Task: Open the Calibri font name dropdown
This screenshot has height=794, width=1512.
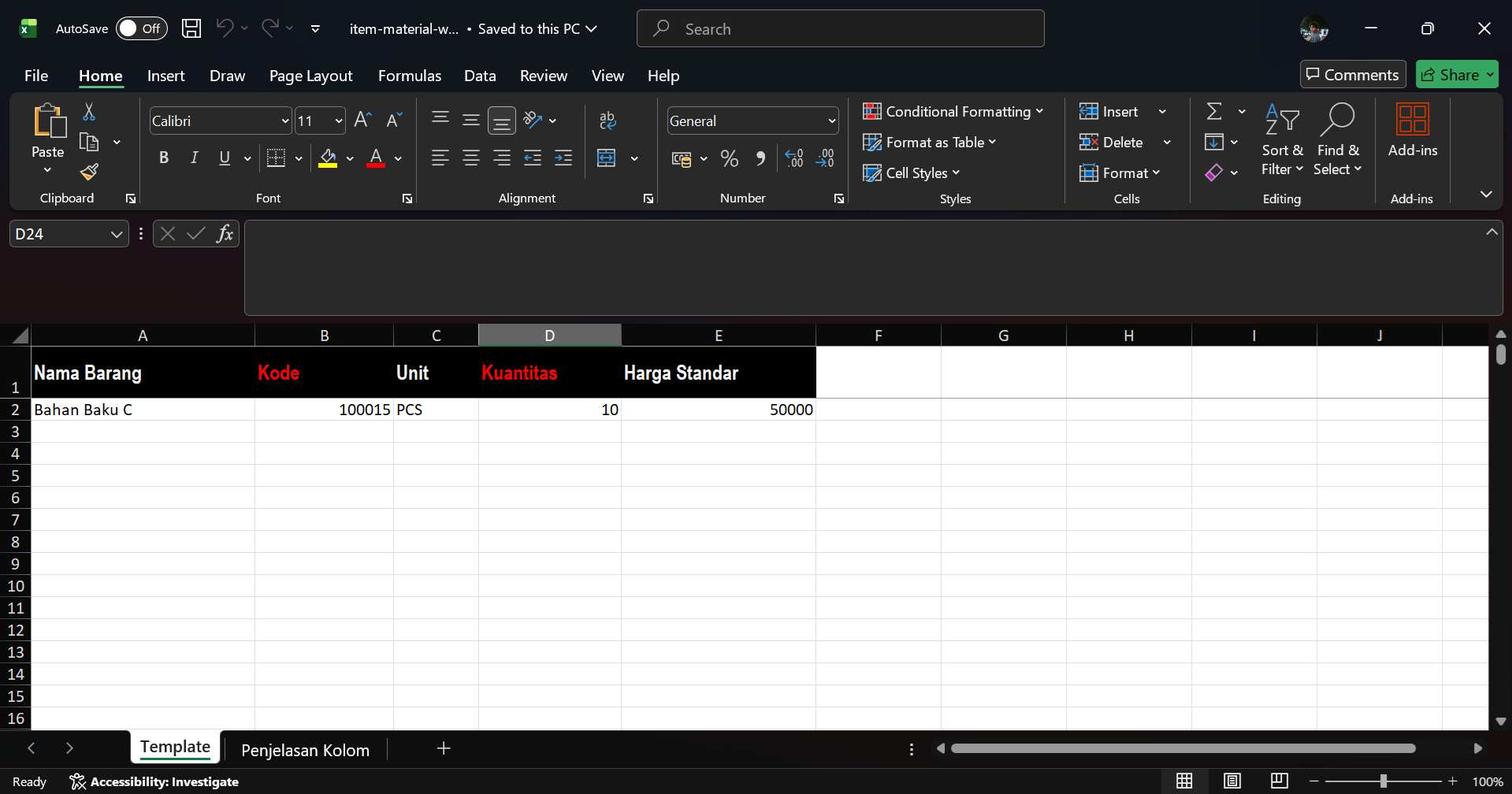Action: point(284,121)
